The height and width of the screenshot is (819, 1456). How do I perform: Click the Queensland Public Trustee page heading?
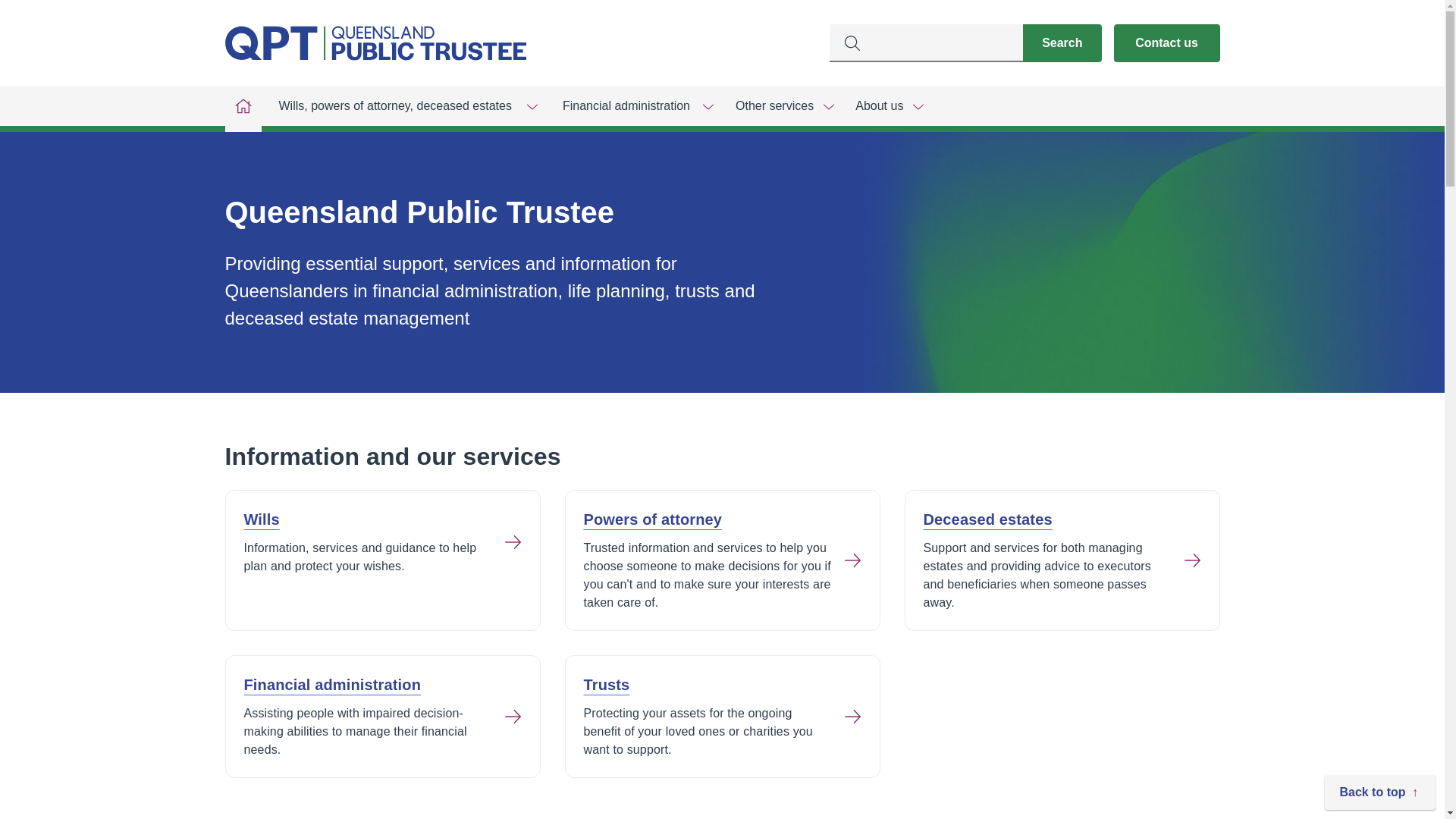tap(419, 212)
